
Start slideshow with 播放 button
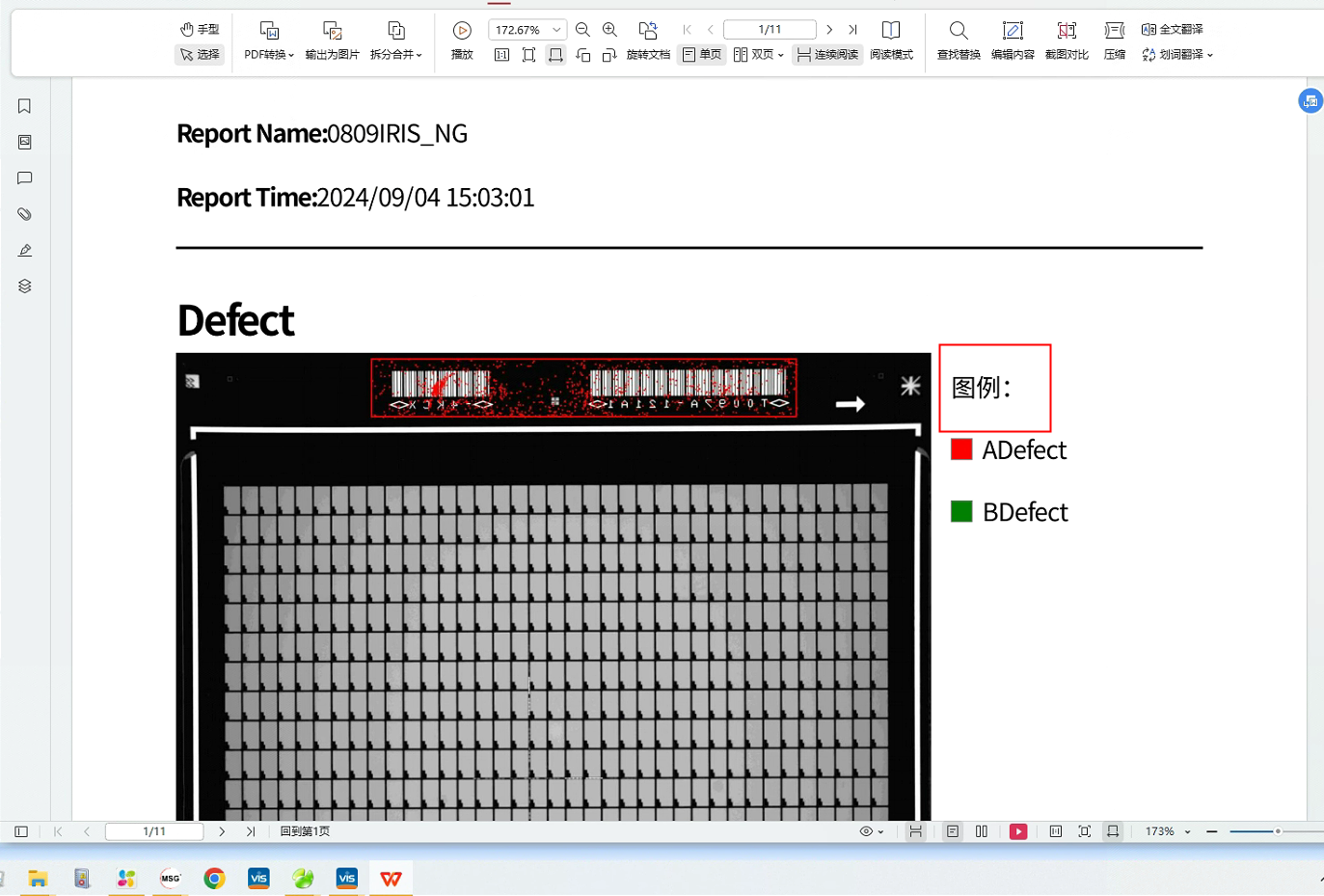[462, 41]
